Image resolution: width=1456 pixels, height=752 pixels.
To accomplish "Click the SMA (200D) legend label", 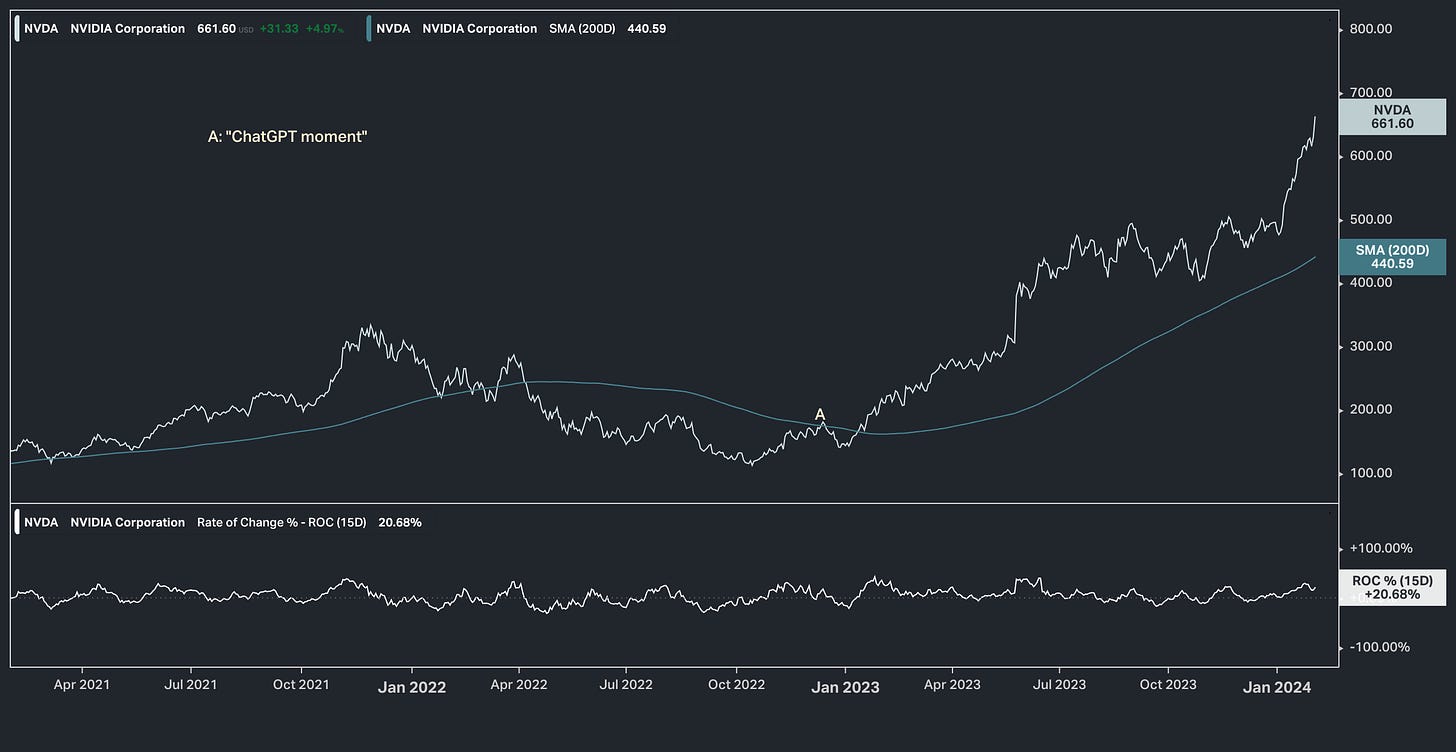I will coord(583,29).
